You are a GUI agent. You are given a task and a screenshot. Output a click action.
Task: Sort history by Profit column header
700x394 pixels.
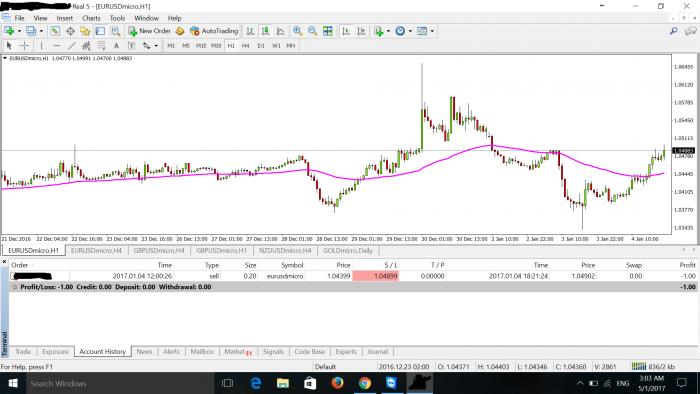pyautogui.click(x=688, y=265)
